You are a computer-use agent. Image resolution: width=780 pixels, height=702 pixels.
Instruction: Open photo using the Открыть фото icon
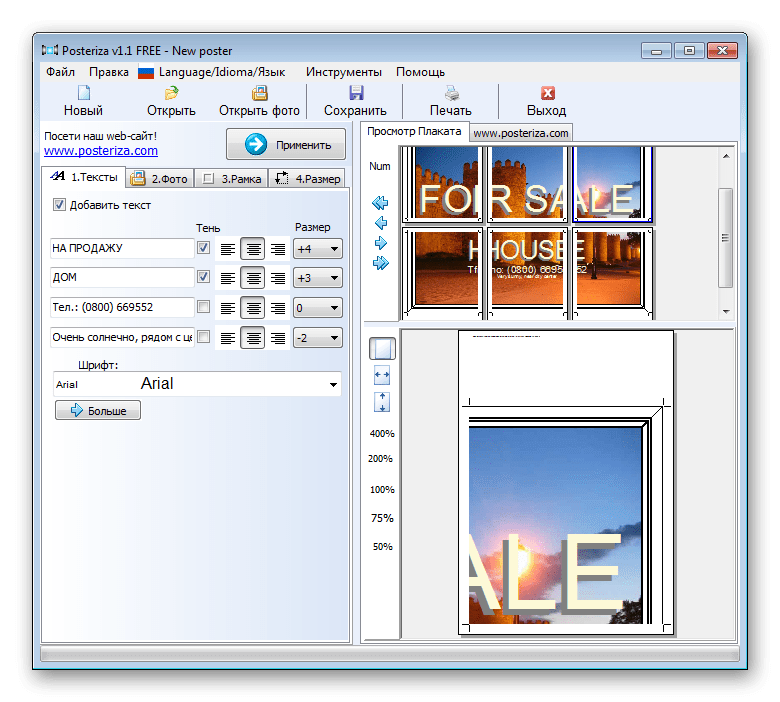point(259,94)
